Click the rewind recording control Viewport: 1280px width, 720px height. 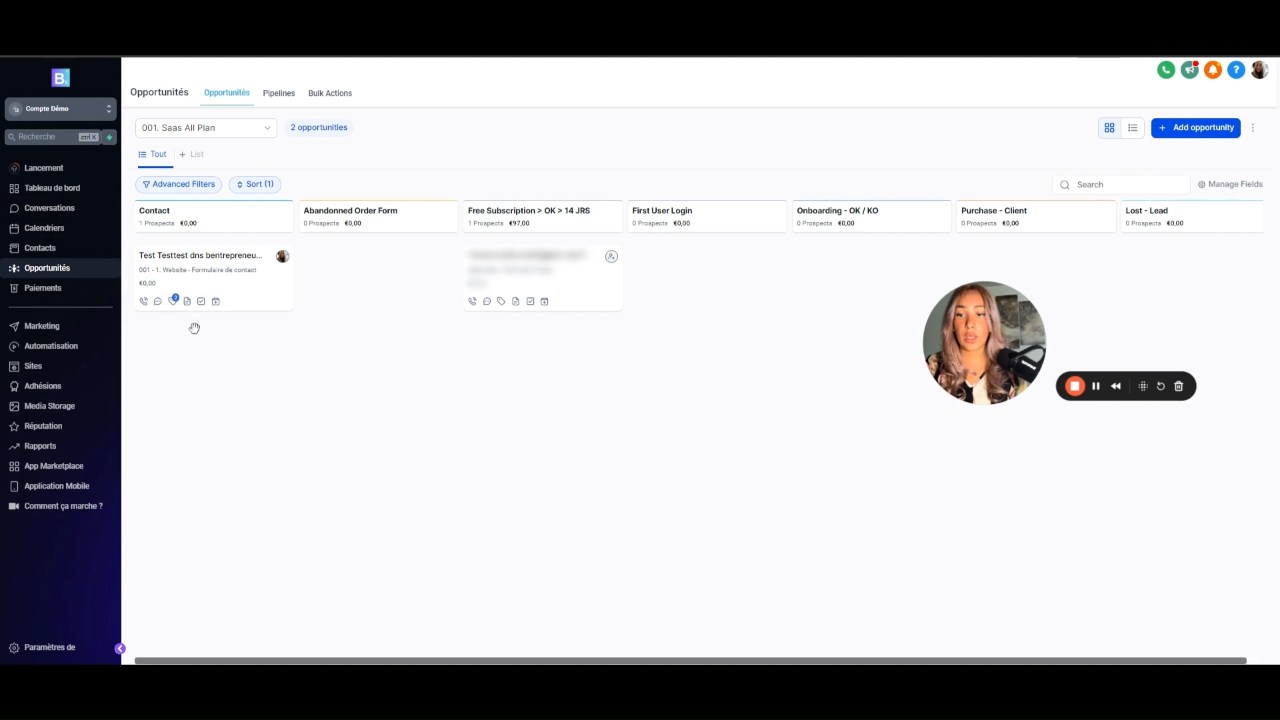click(1116, 386)
